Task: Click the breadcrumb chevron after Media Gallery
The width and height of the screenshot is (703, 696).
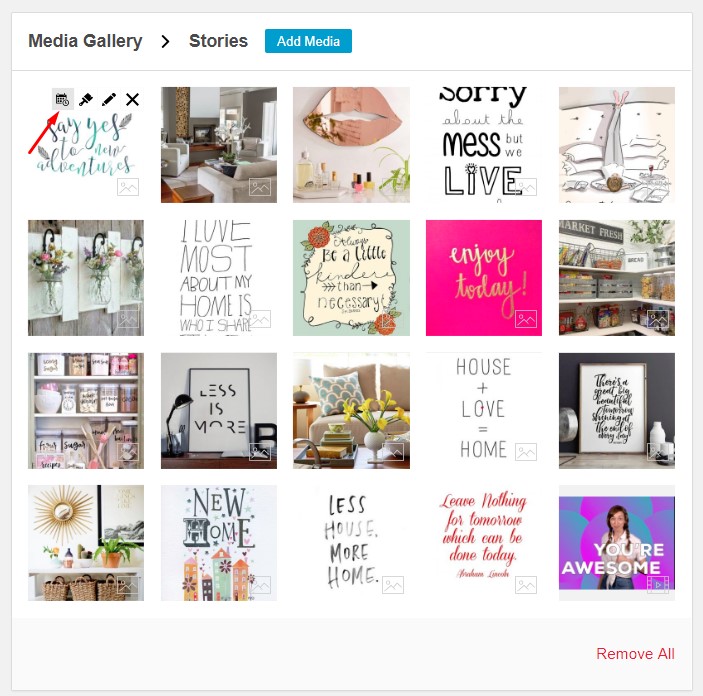Action: click(165, 41)
